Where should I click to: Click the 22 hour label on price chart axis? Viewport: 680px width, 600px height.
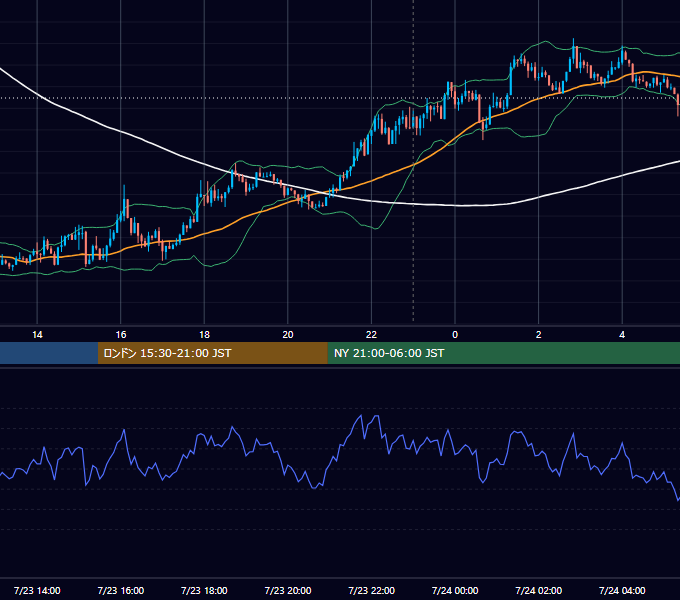click(x=371, y=335)
